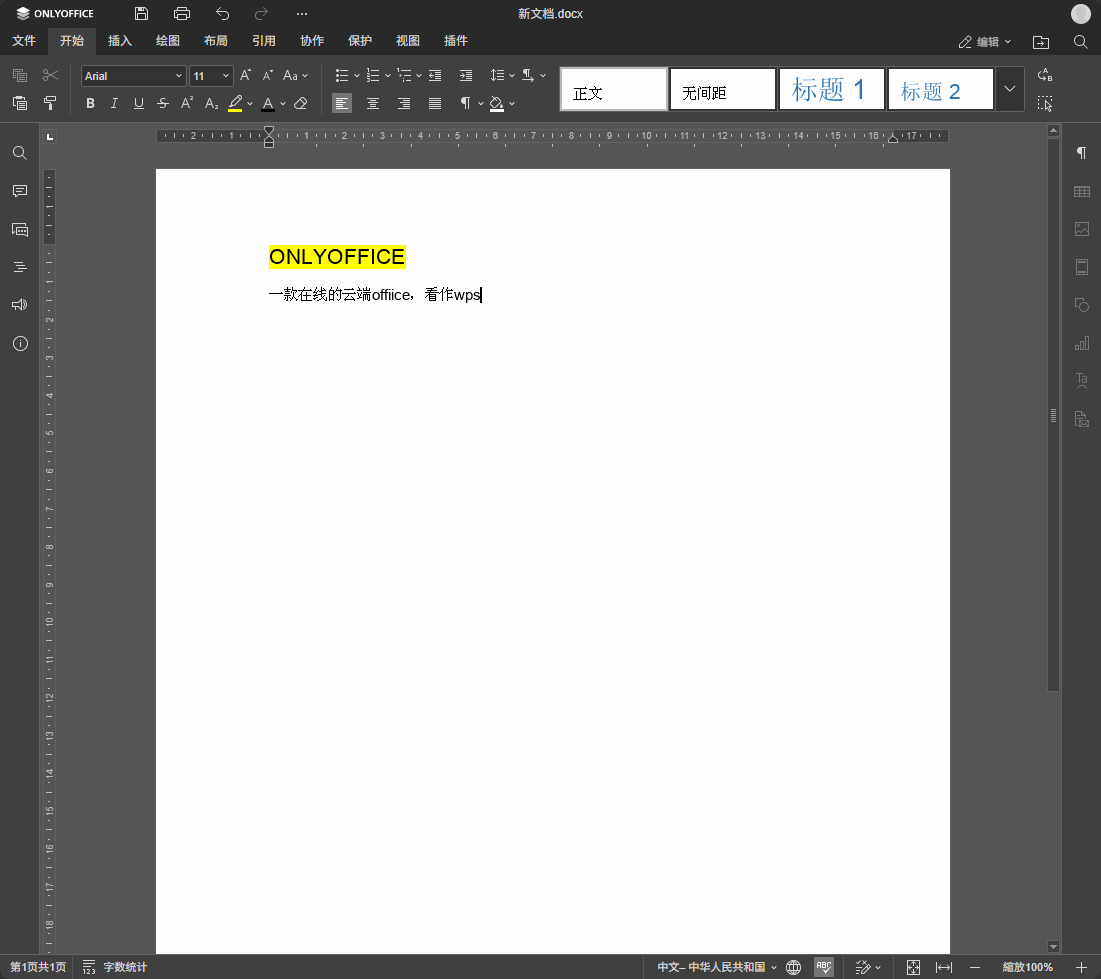Image resolution: width=1101 pixels, height=979 pixels.
Task: Expand the bullet list dropdown
Action: (x=357, y=76)
